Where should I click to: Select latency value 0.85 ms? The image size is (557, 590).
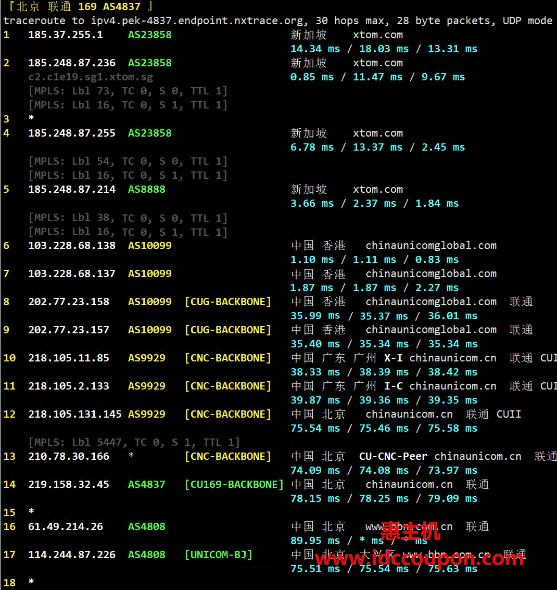tap(312, 77)
